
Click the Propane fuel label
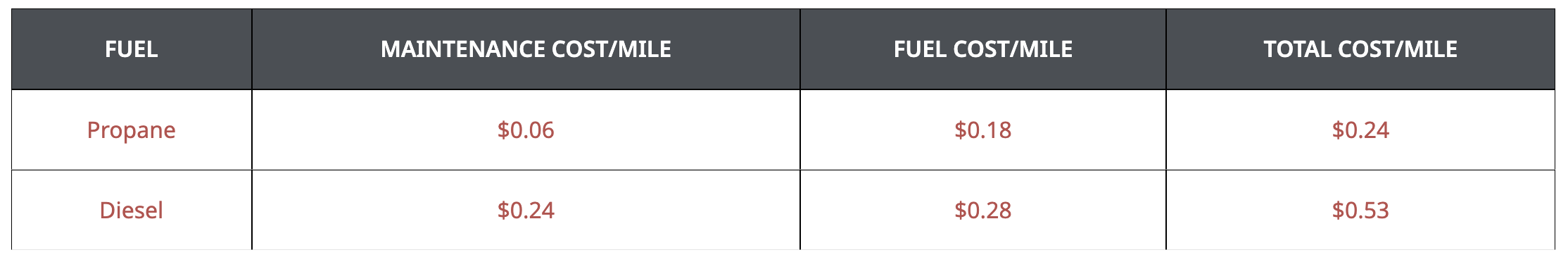(132, 130)
